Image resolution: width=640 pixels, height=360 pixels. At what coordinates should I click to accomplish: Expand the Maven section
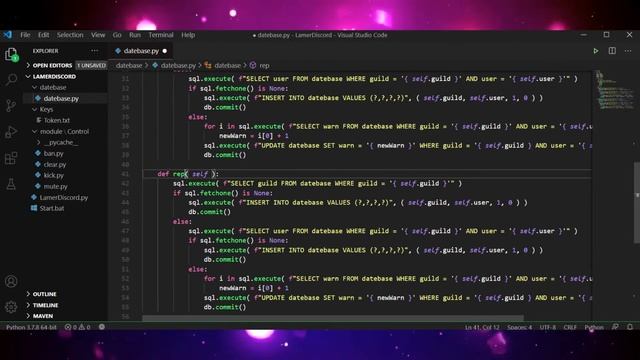[65, 316]
